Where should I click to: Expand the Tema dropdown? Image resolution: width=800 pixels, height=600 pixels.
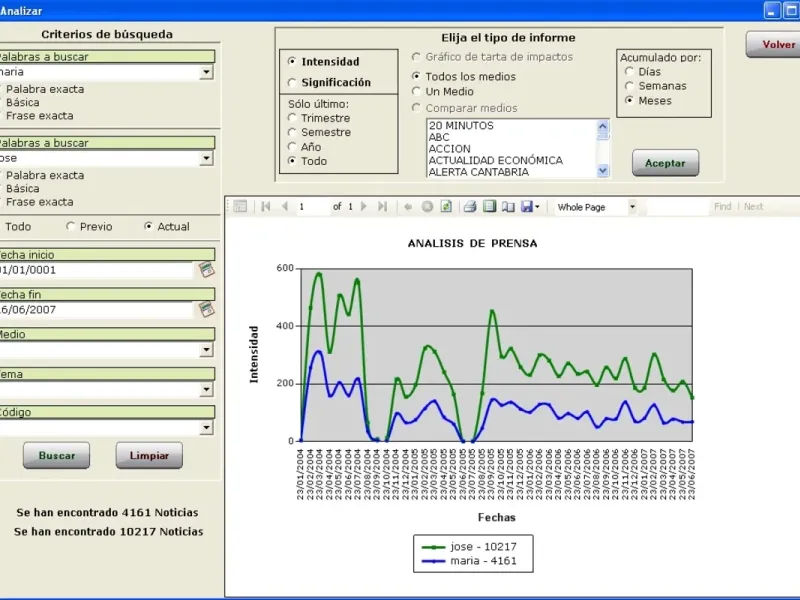coord(206,389)
